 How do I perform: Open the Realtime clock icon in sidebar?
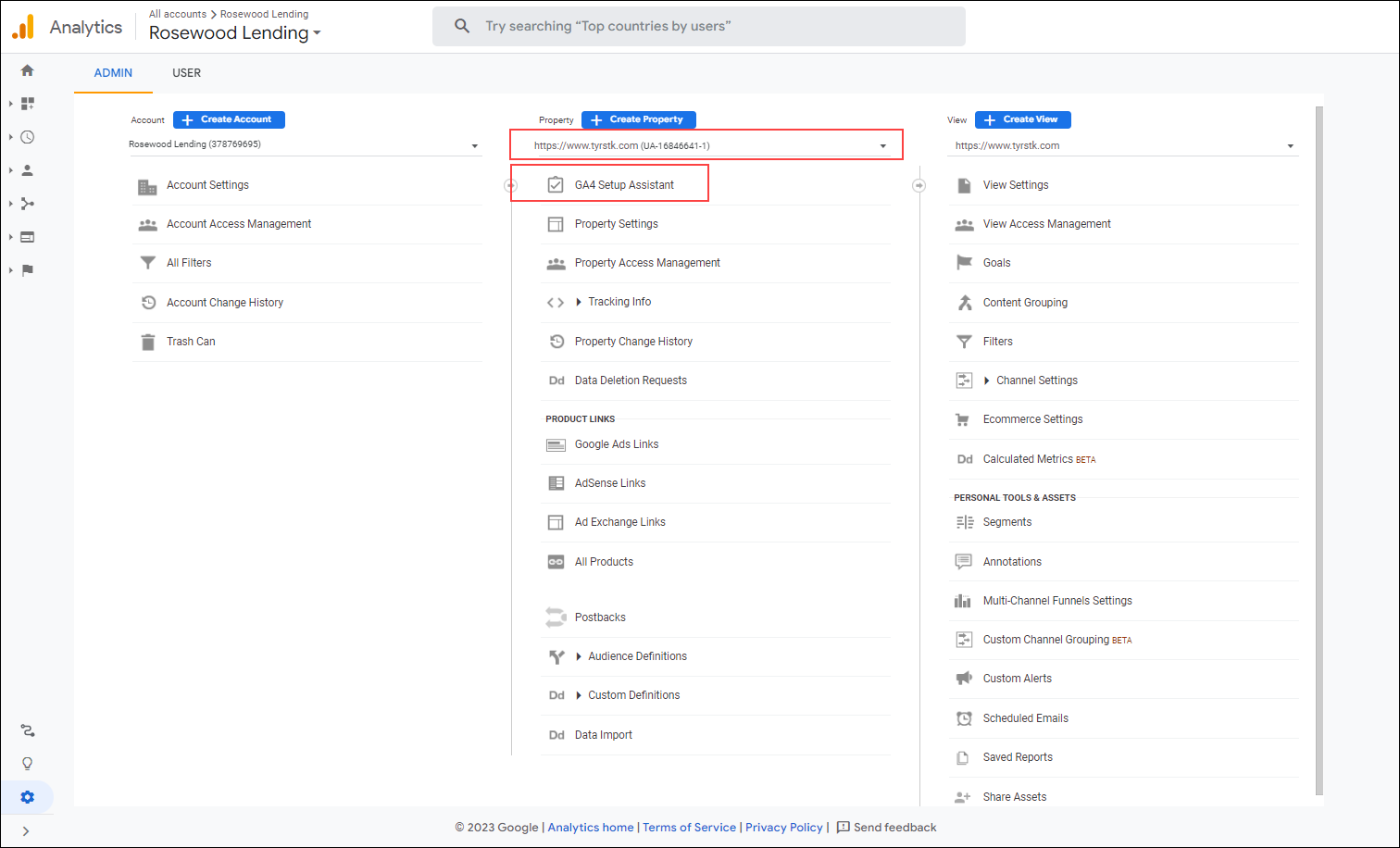(x=28, y=137)
